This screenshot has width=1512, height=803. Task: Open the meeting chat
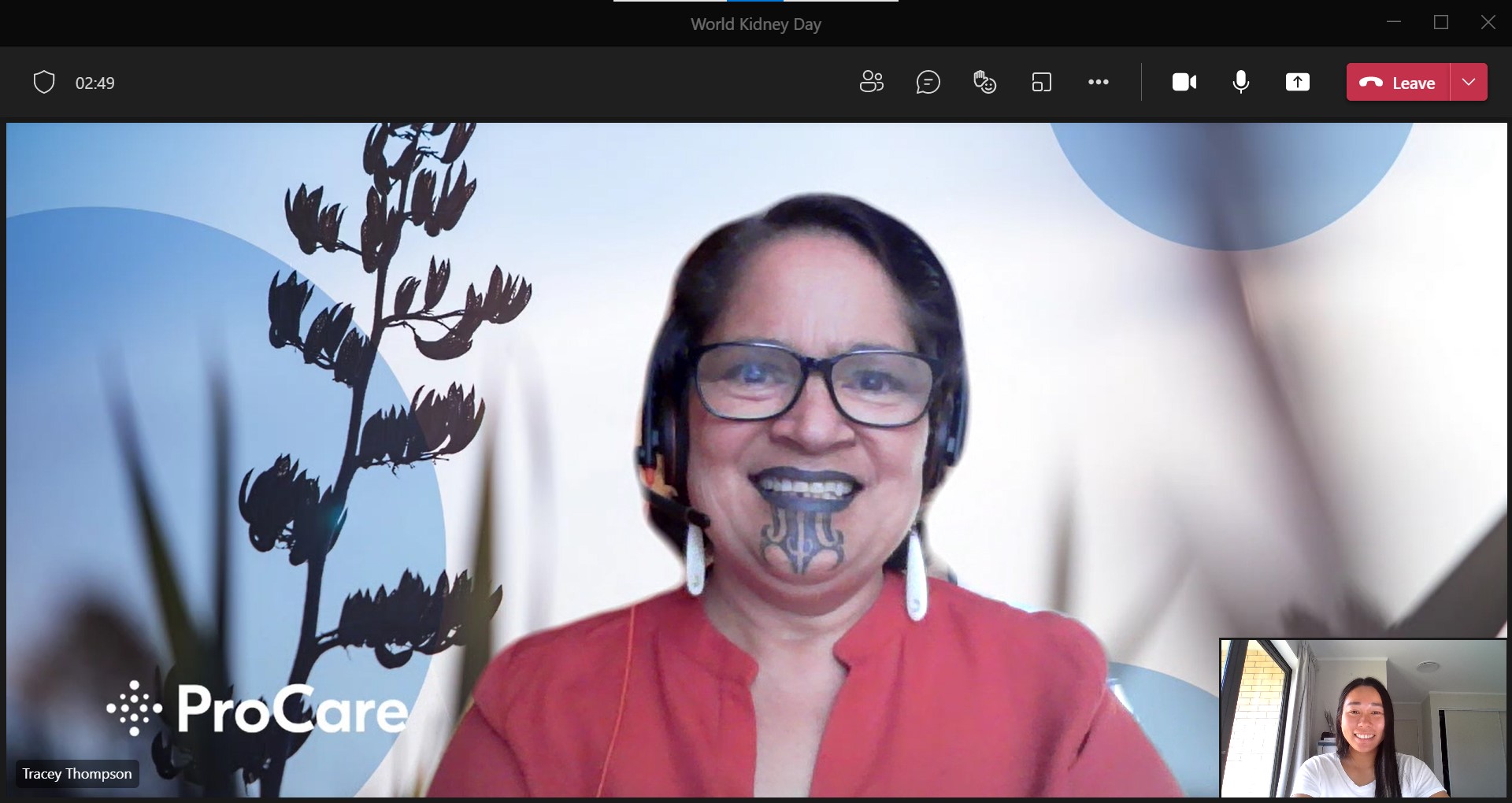point(928,82)
